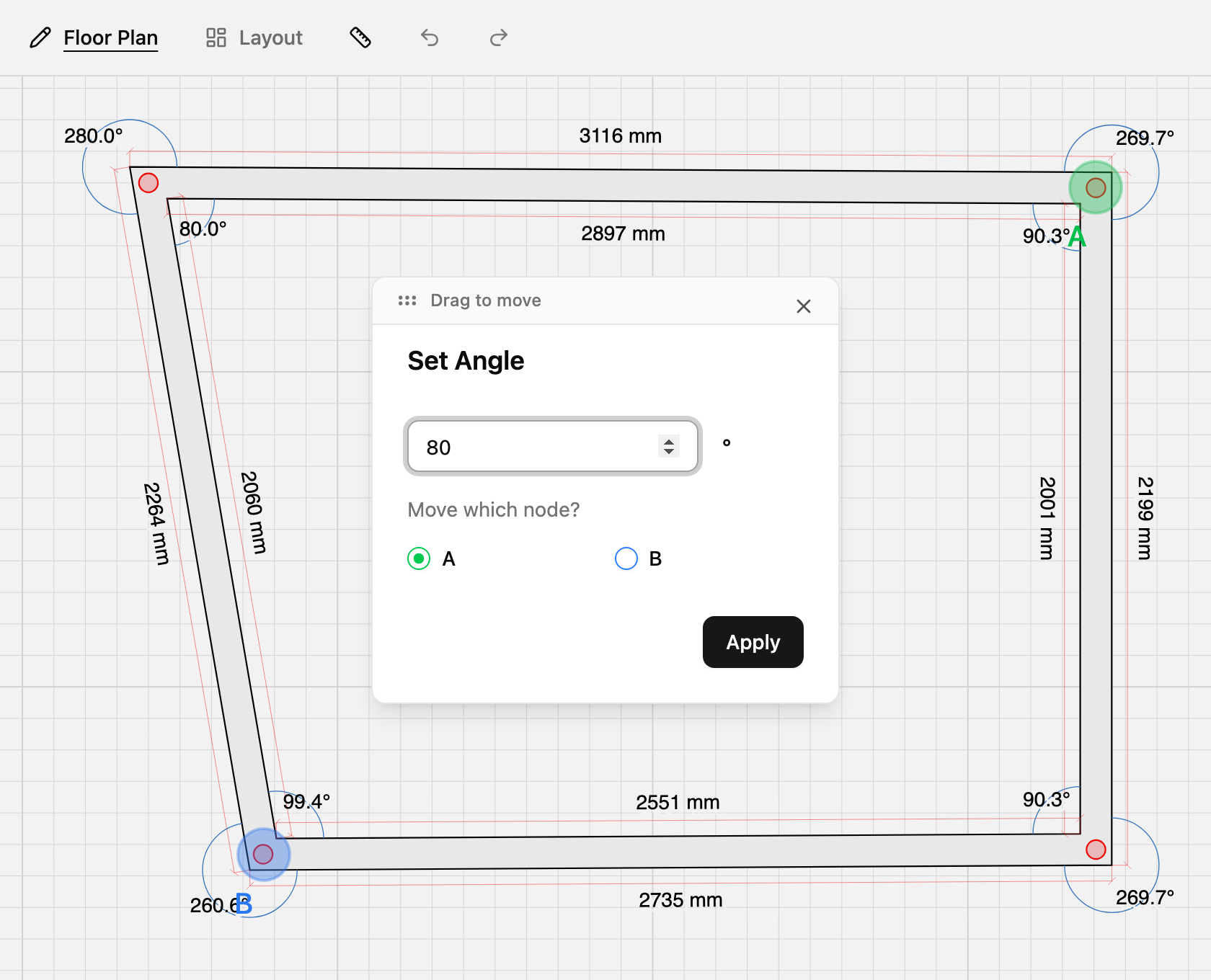The height and width of the screenshot is (980, 1211).
Task: Click the 2735 mm dimension label
Action: pyautogui.click(x=680, y=900)
